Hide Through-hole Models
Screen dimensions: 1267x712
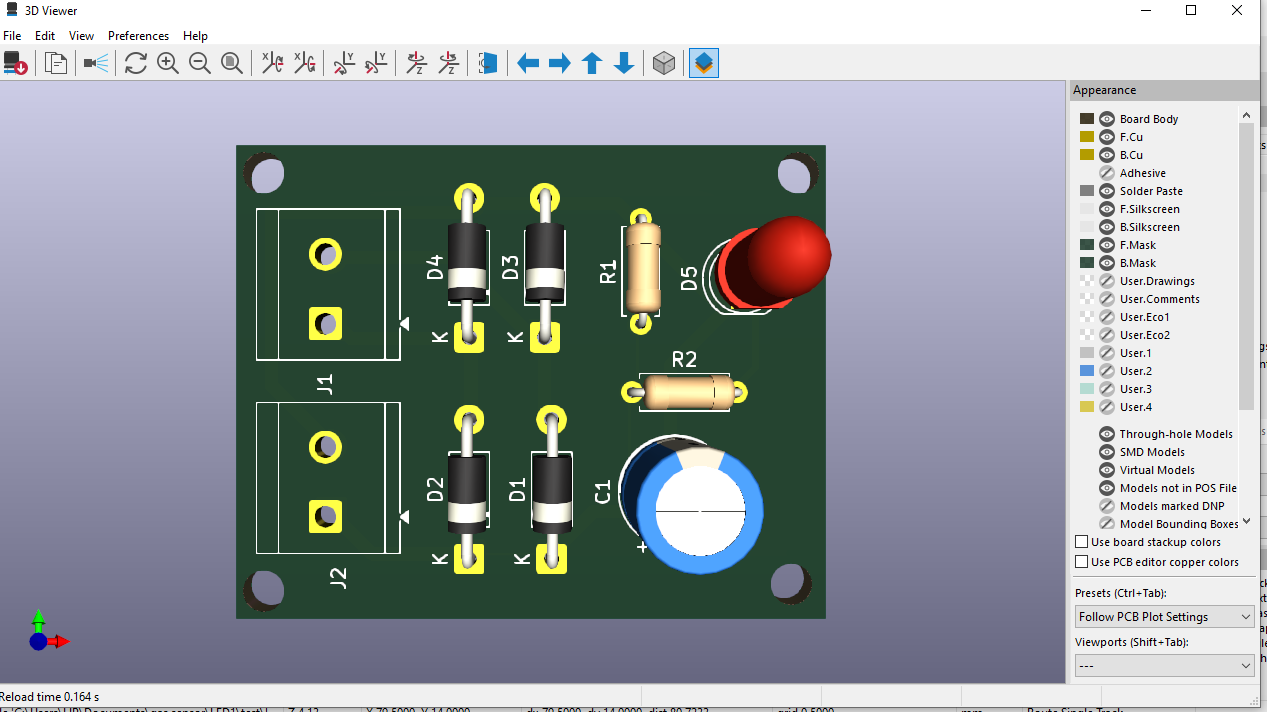(x=1107, y=434)
